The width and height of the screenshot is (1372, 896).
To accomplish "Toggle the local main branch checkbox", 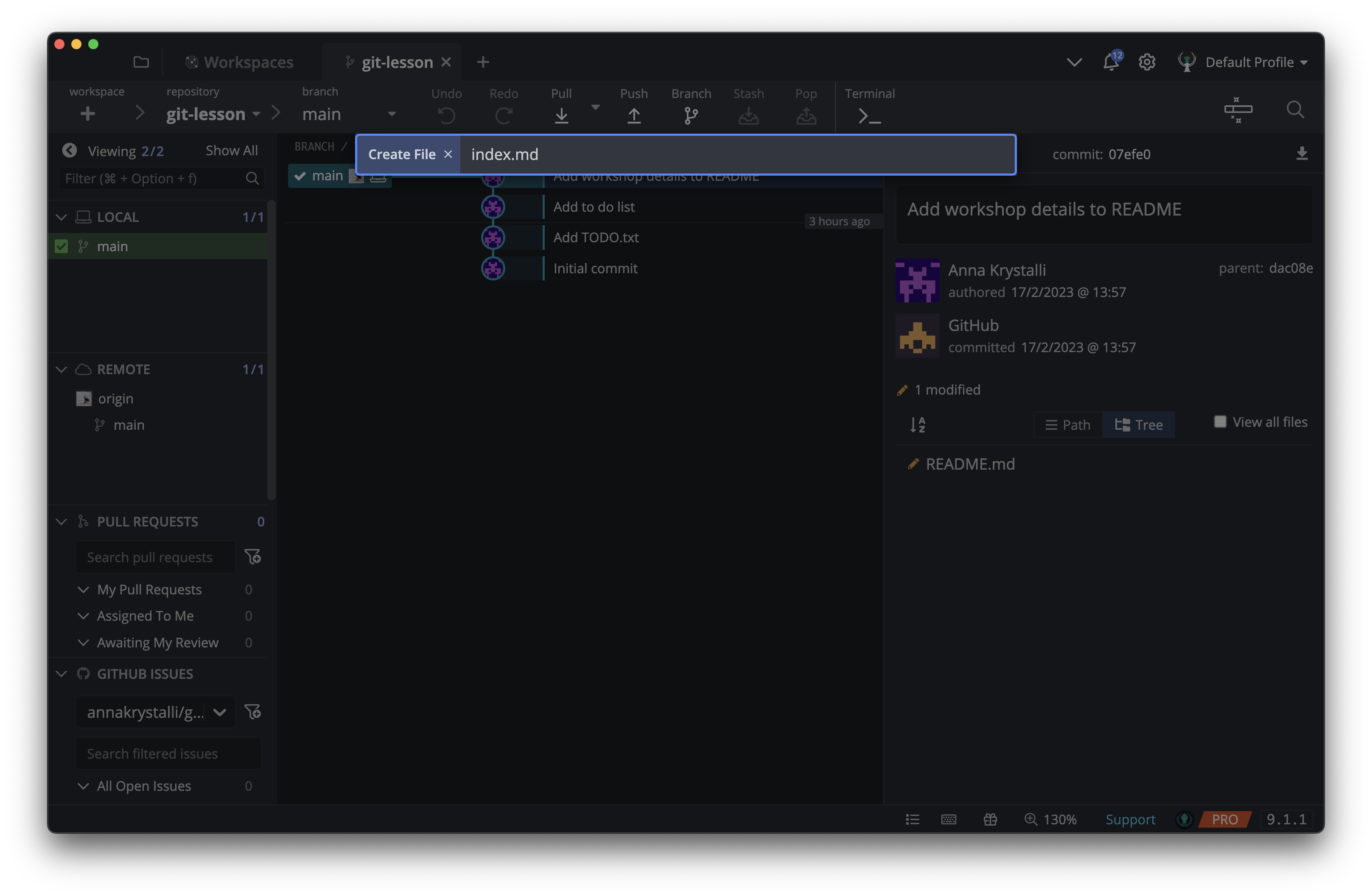I will pos(61,246).
